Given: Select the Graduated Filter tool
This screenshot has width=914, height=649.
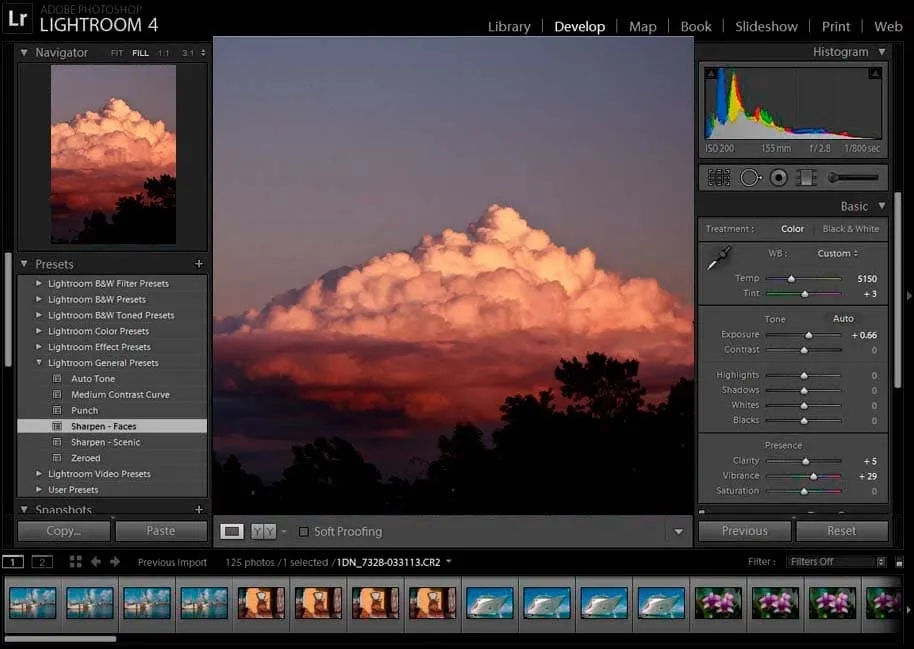Looking at the screenshot, I should click(x=806, y=178).
